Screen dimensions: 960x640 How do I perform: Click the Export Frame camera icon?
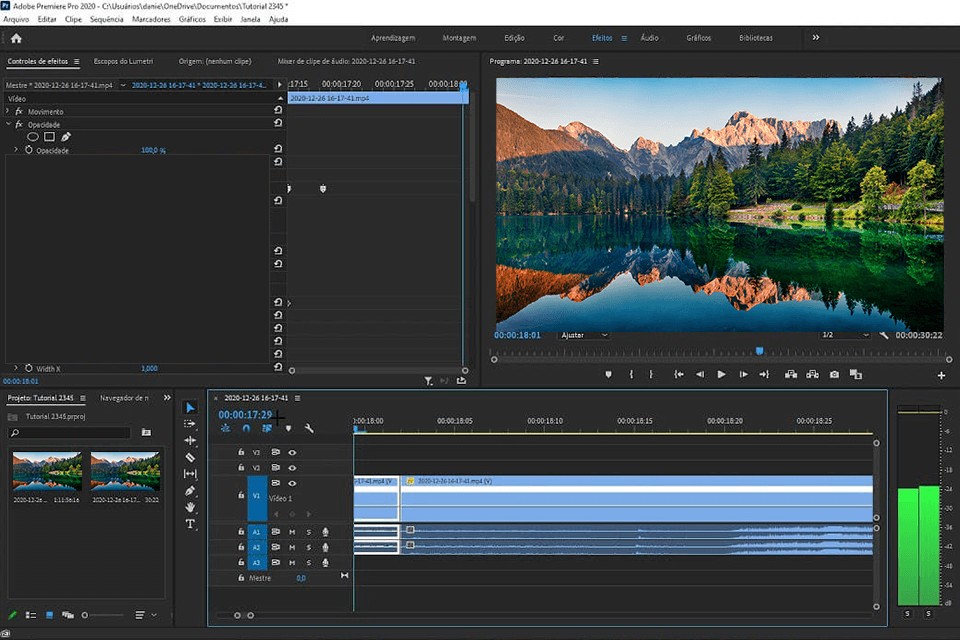tap(834, 374)
